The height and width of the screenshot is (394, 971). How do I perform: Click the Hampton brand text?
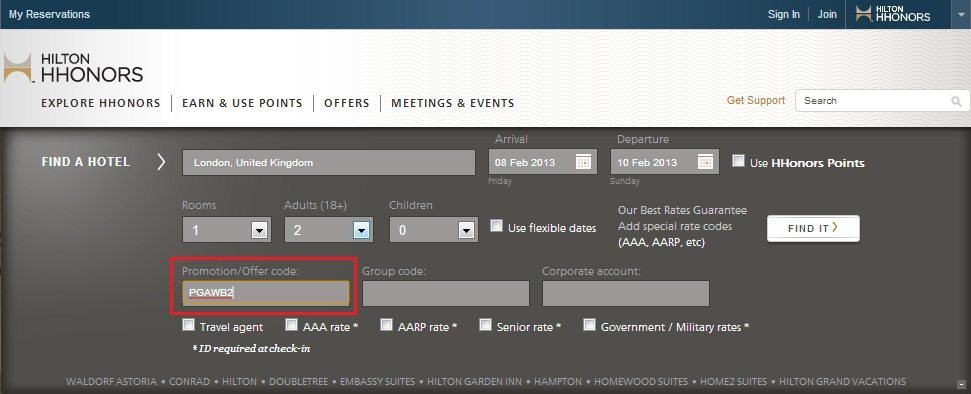coord(558,382)
